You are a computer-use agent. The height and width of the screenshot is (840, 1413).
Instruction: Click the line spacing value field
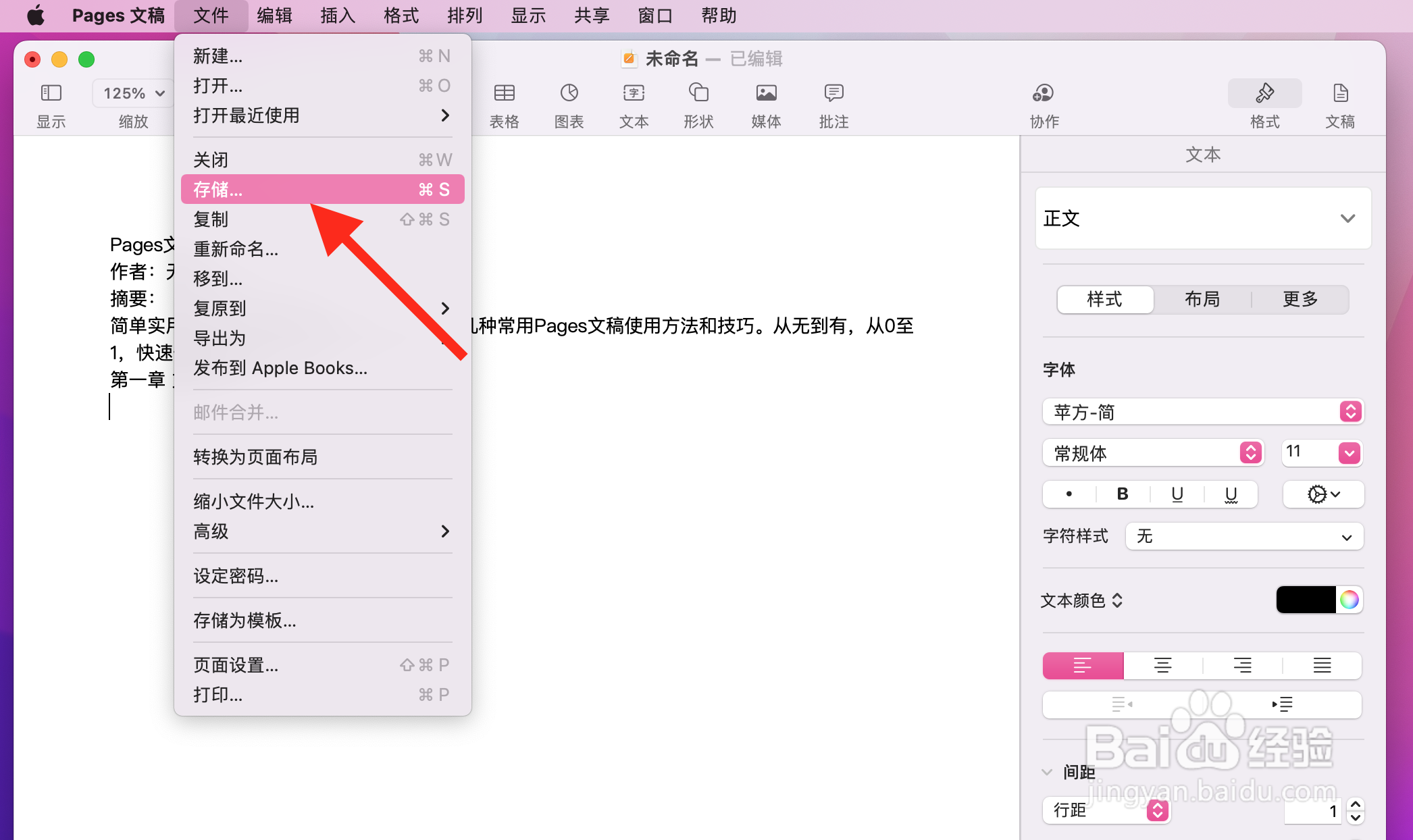(1312, 811)
